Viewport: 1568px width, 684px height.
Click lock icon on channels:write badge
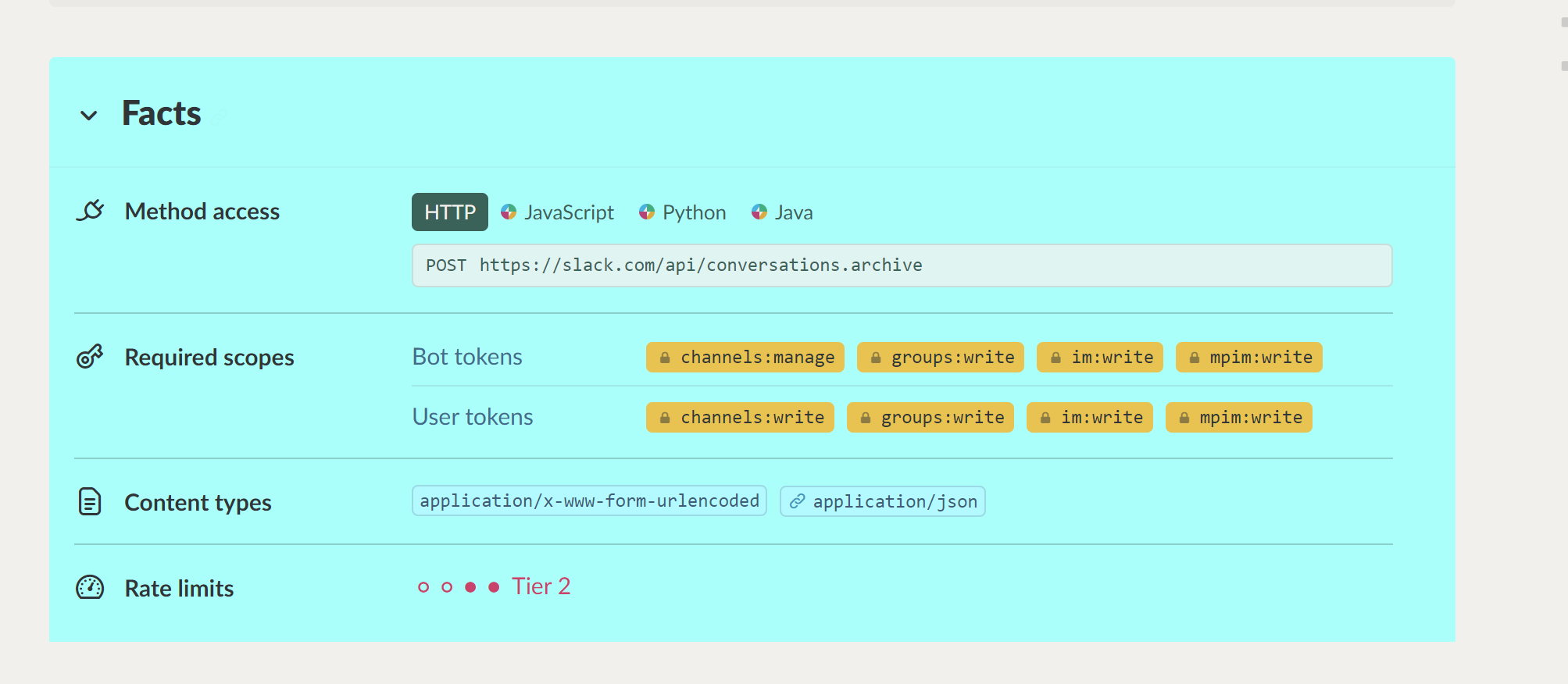[x=665, y=418]
